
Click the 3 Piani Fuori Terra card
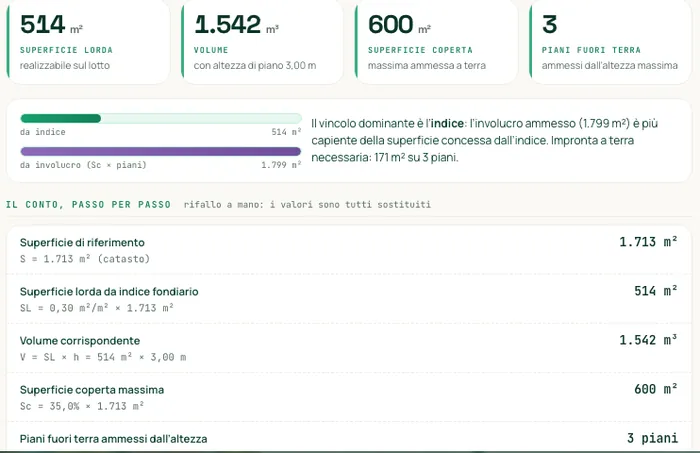tap(610, 42)
